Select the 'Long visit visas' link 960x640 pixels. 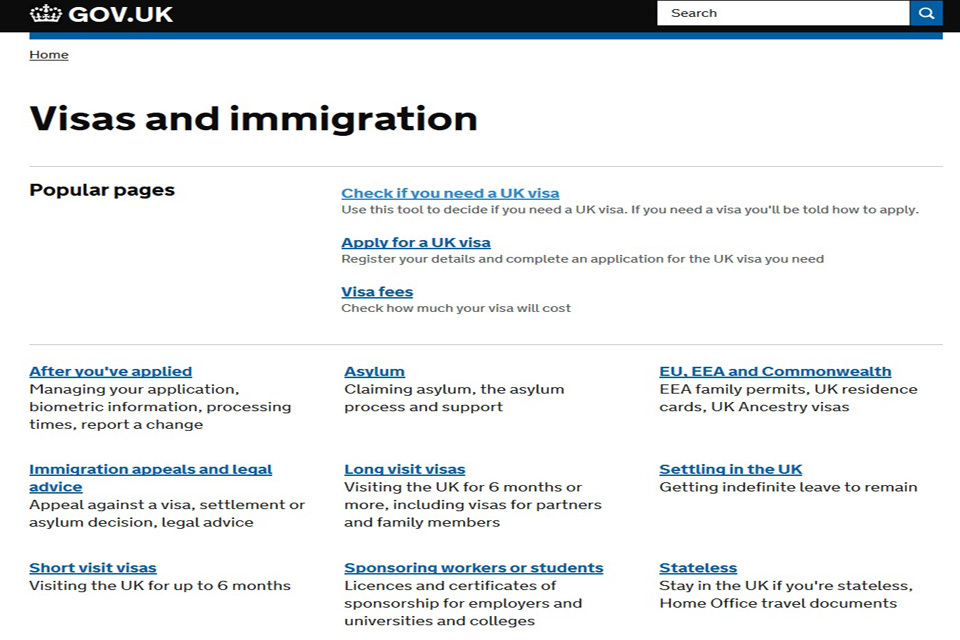[404, 469]
